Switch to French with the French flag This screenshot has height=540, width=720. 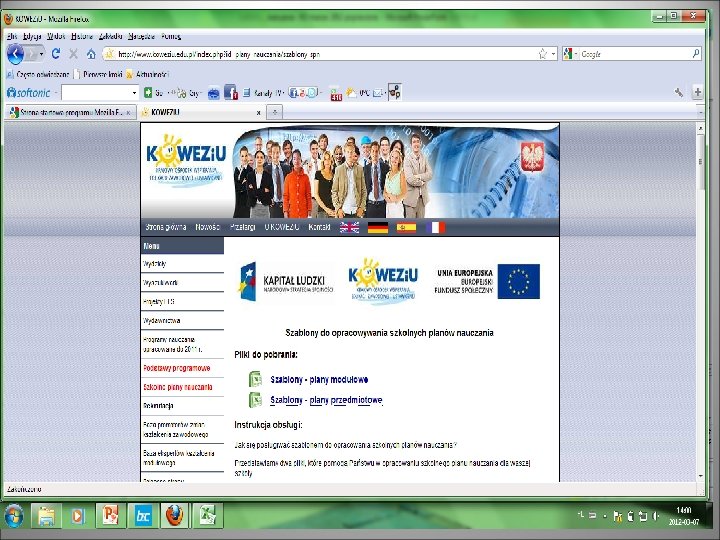pos(435,227)
